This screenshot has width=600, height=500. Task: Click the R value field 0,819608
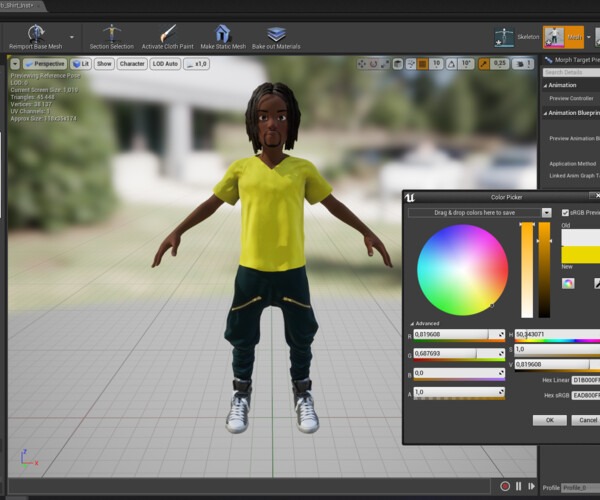pyautogui.click(x=459, y=335)
